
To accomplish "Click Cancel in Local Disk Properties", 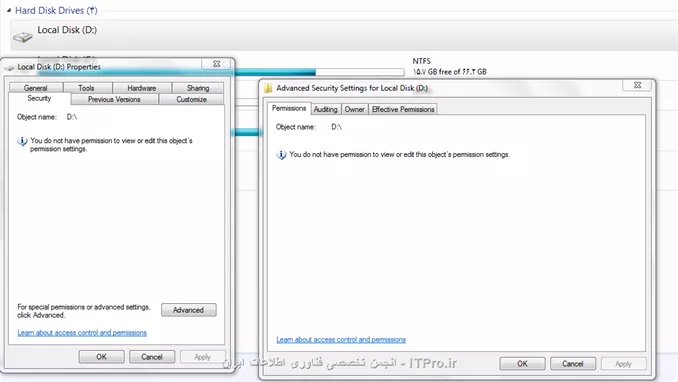I will point(152,357).
